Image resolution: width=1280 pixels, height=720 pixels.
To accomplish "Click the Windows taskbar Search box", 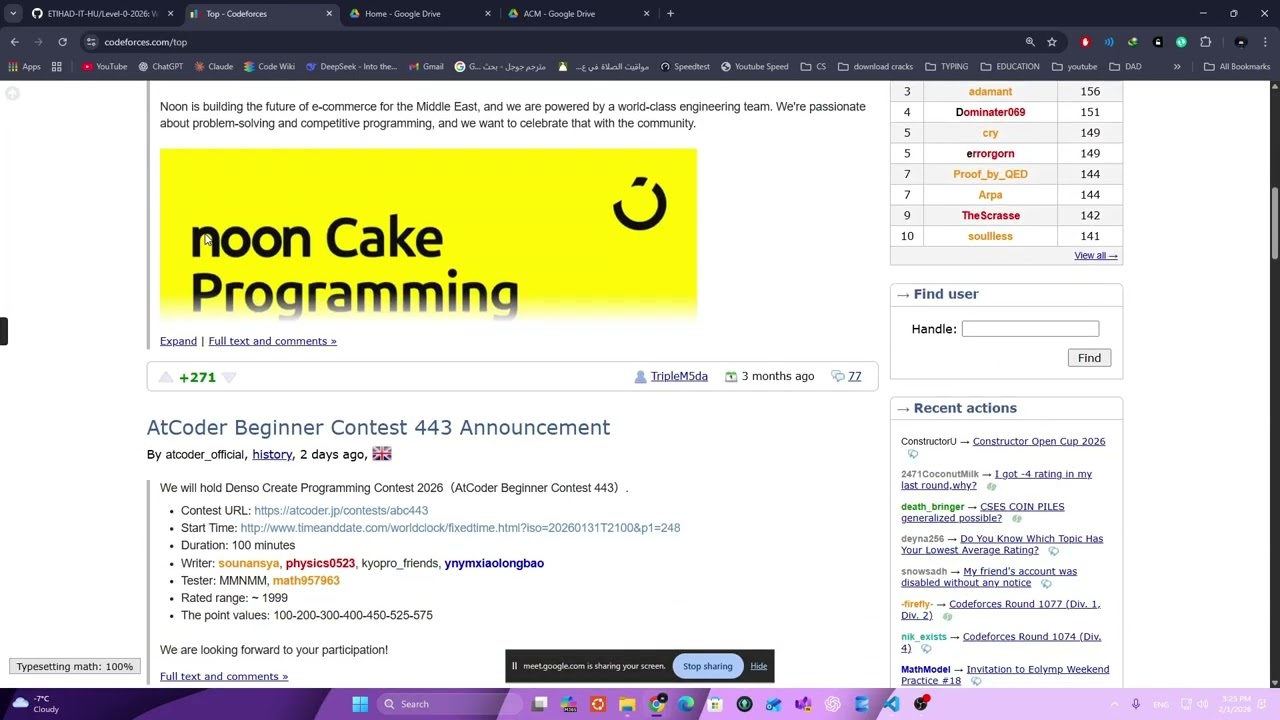I will click(450, 704).
